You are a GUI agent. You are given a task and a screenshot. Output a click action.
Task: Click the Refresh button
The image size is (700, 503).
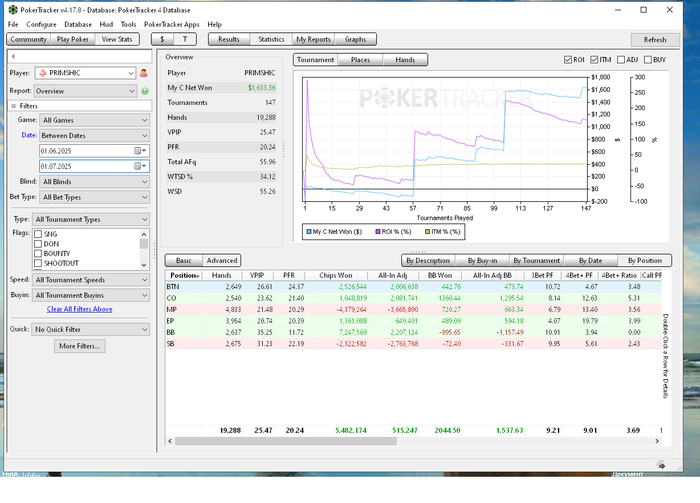point(655,40)
